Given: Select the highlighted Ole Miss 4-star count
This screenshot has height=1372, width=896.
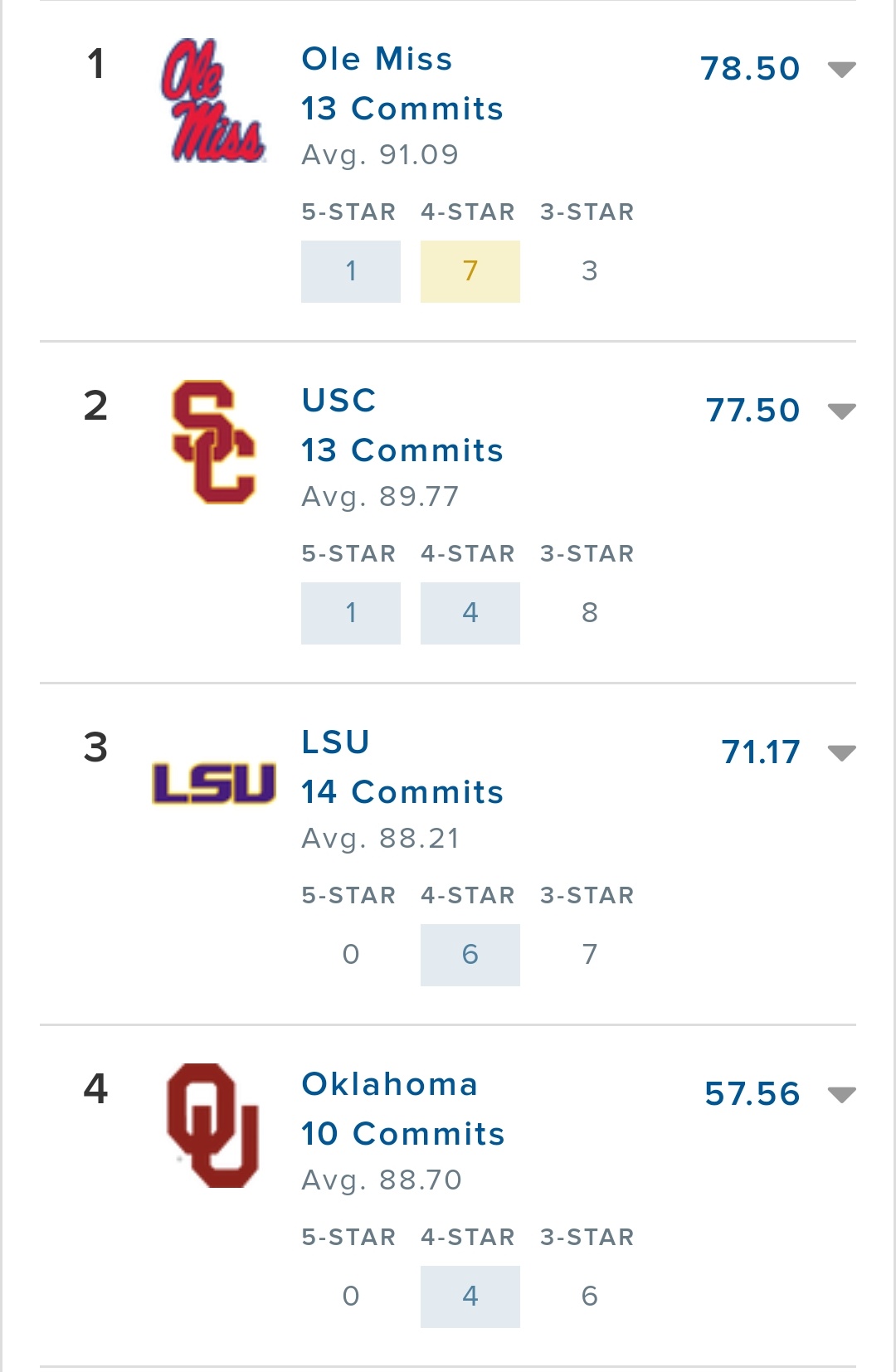Looking at the screenshot, I should click(x=470, y=271).
